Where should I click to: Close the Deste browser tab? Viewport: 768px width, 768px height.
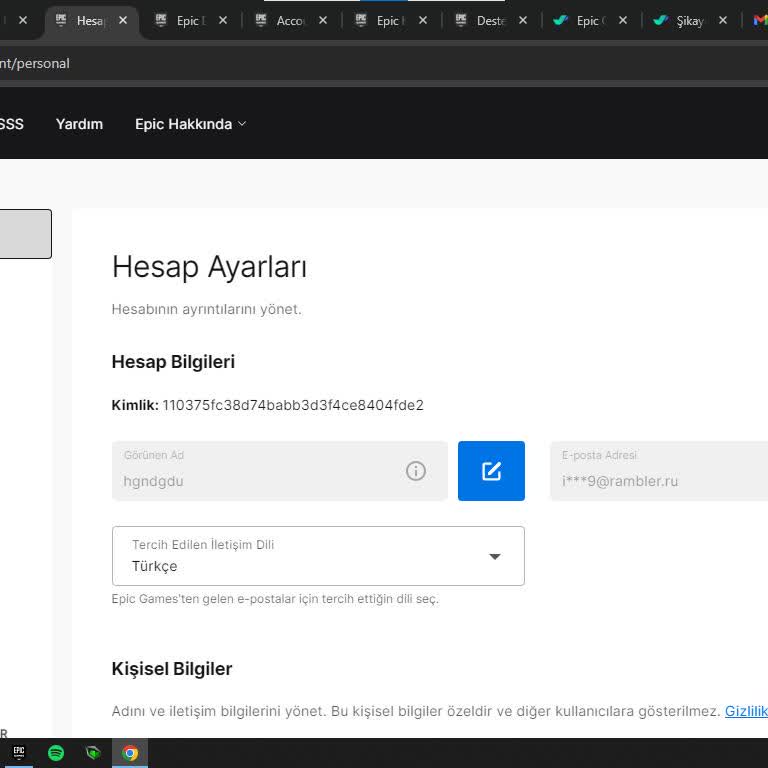[523, 20]
